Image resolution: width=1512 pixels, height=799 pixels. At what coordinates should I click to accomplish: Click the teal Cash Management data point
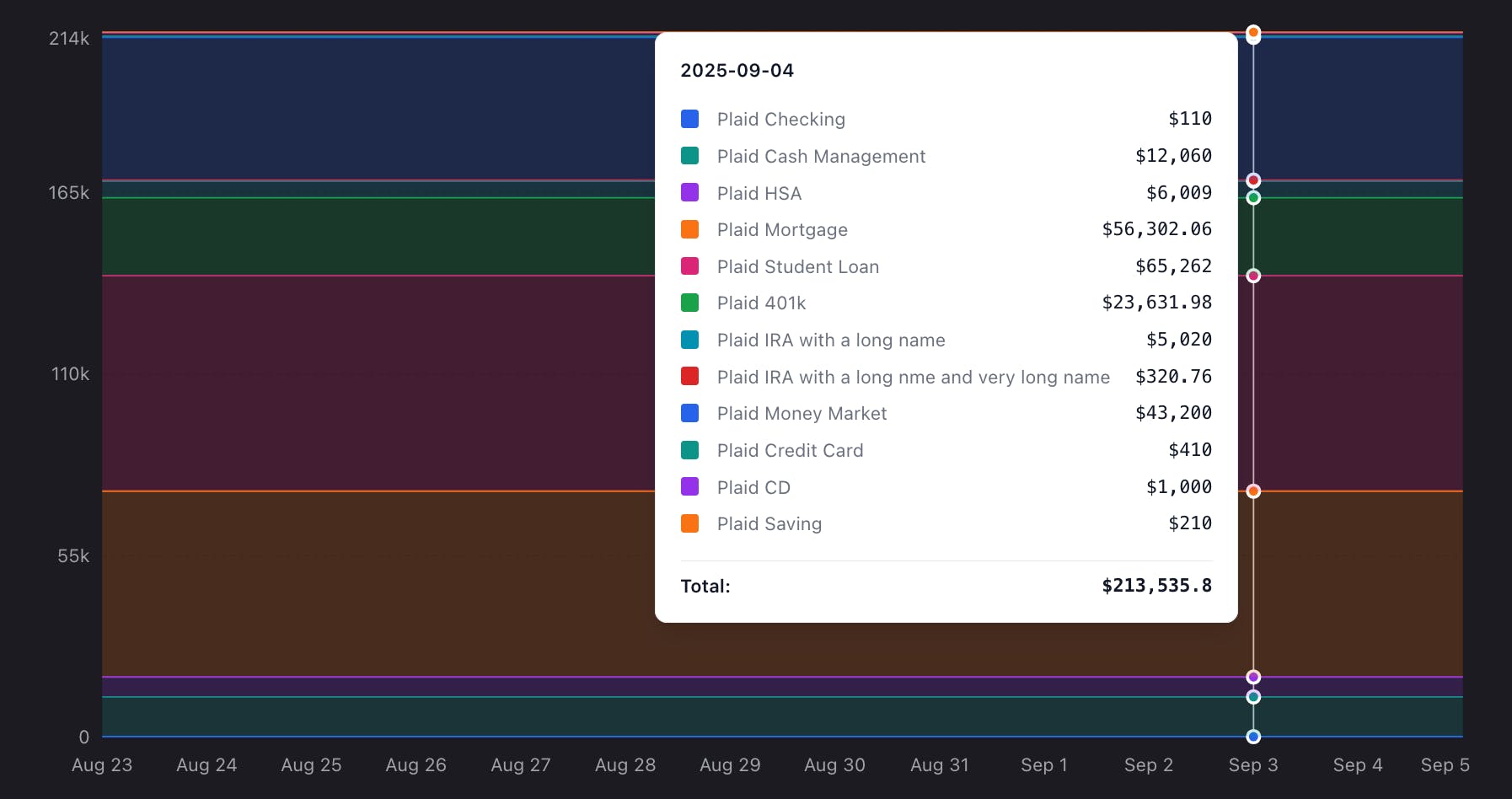click(1253, 697)
